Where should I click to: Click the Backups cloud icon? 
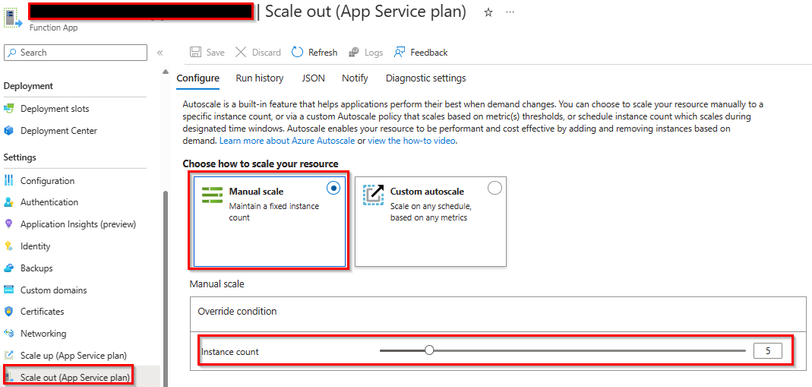pos(9,268)
